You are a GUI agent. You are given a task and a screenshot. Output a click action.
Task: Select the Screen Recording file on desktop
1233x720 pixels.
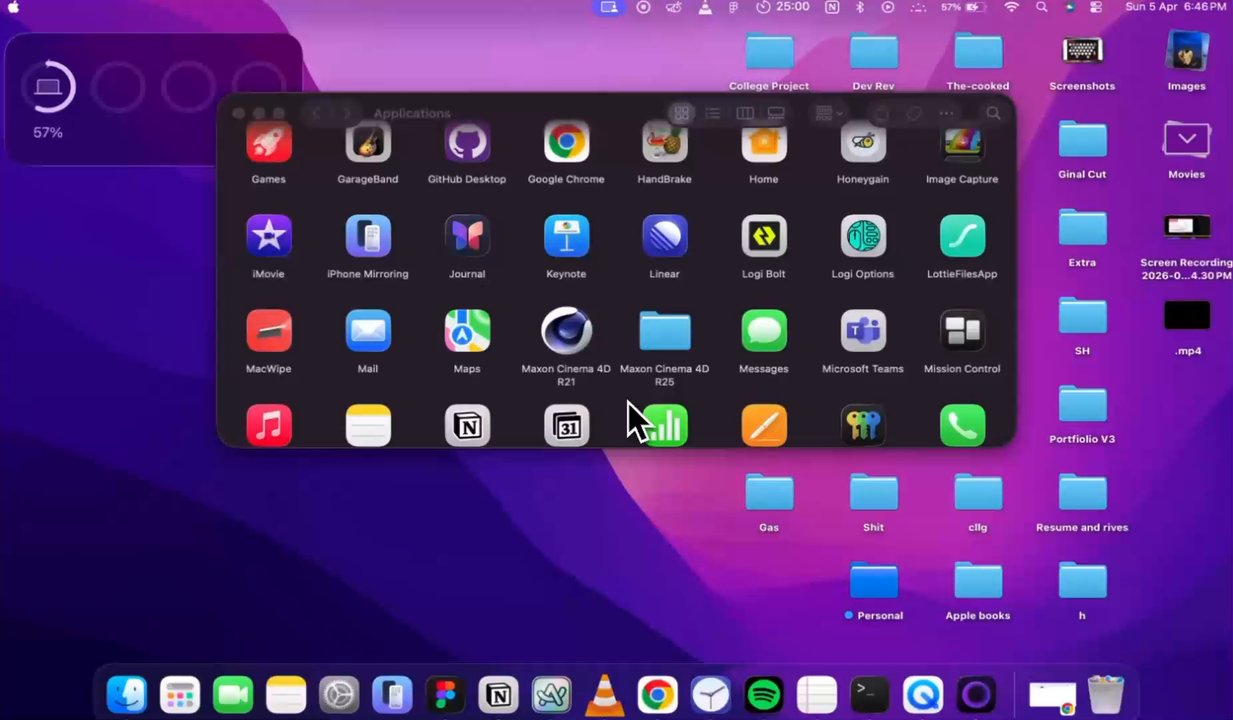pos(1186,228)
